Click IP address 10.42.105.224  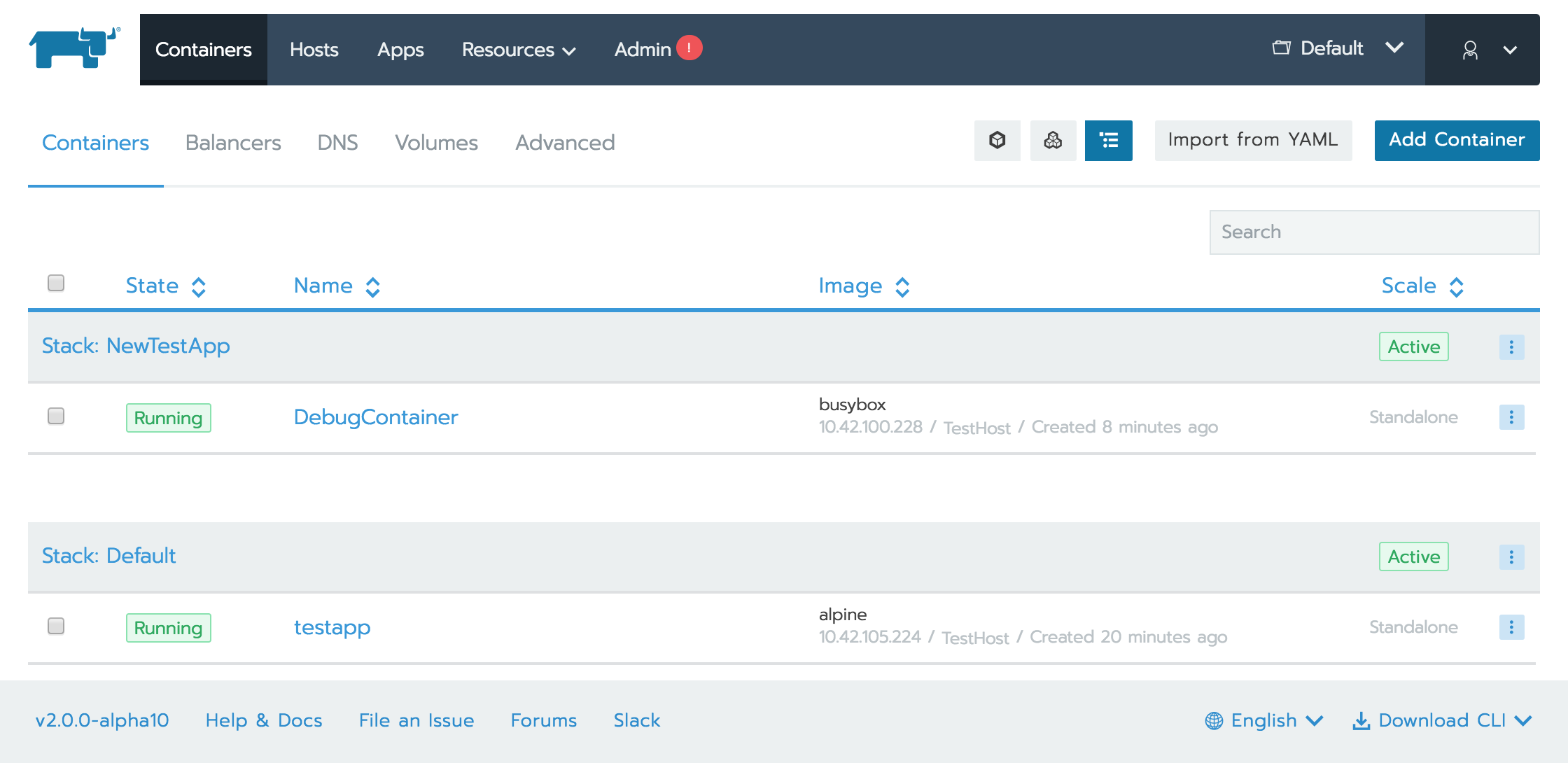coord(870,637)
